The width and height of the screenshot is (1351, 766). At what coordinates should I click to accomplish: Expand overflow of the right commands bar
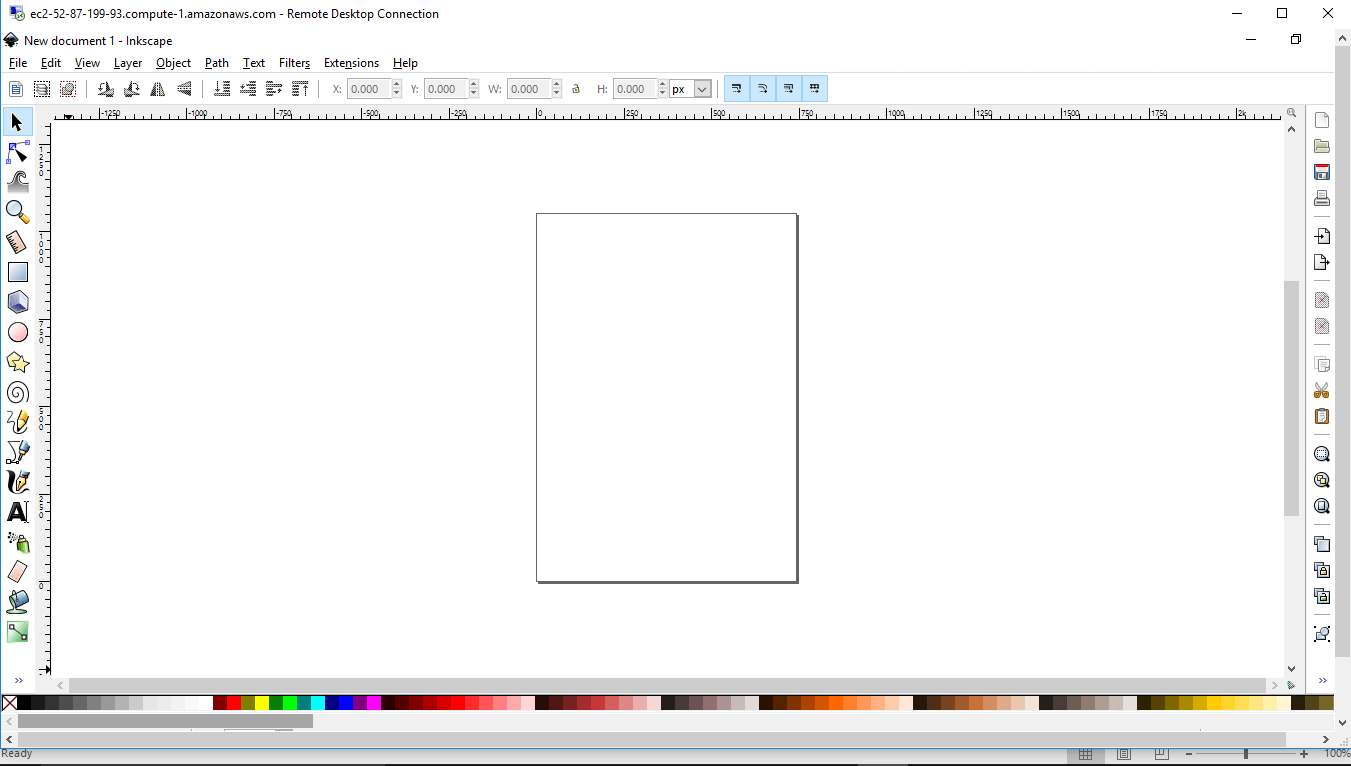[1322, 681]
